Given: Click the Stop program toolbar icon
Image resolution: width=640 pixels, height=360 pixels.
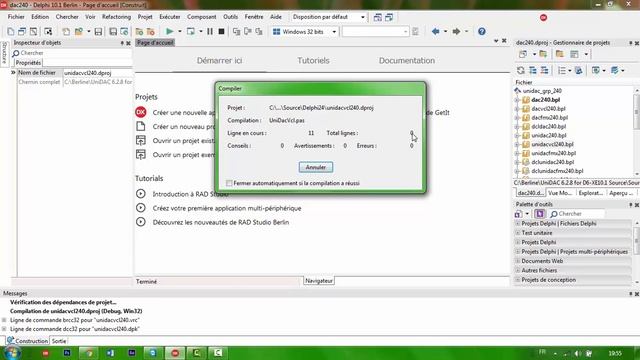Looking at the screenshot, I should coord(221,31).
